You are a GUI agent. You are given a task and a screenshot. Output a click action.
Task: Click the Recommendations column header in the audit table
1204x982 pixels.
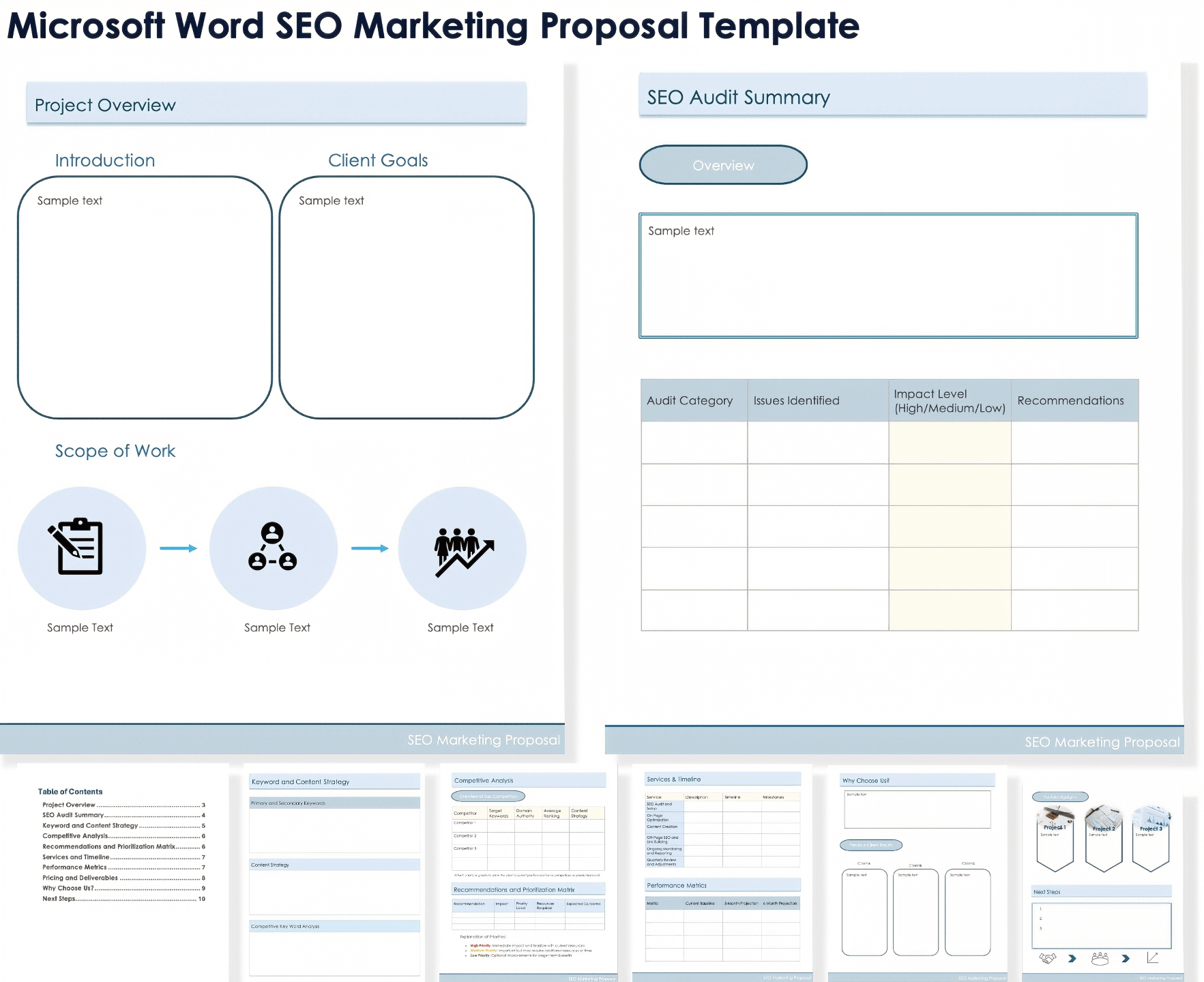point(1074,400)
